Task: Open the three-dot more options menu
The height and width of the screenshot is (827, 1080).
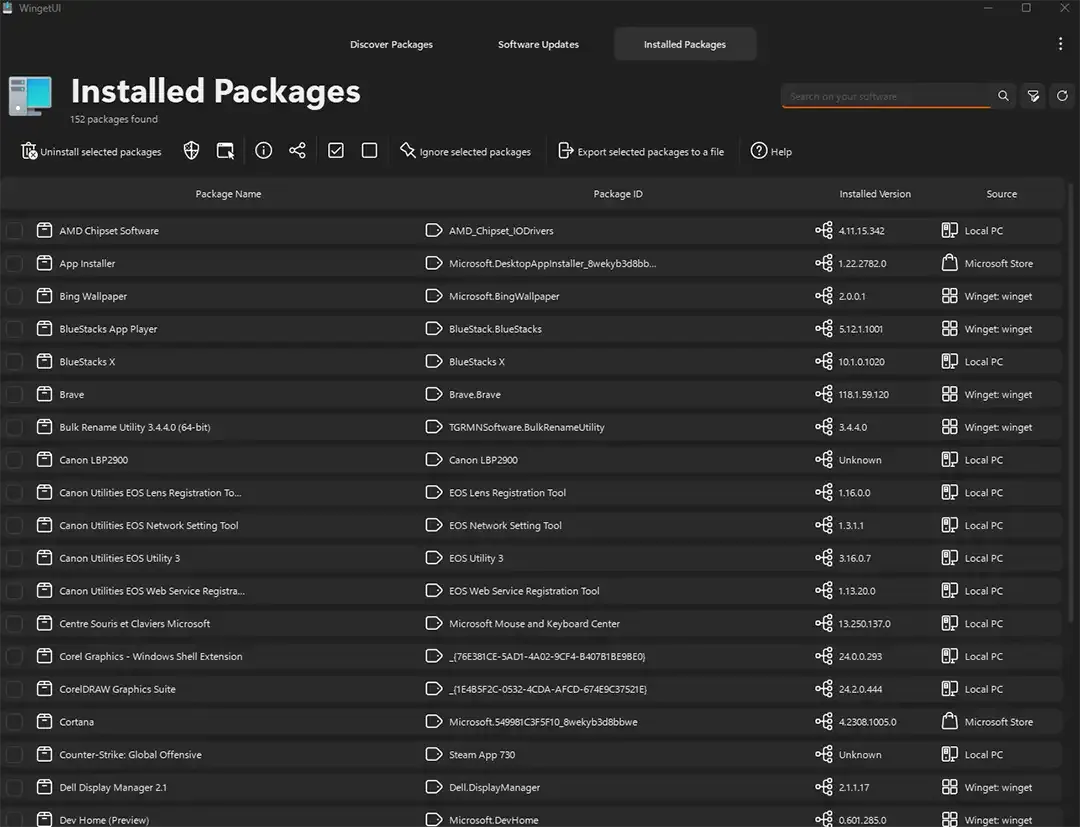Action: (1060, 44)
